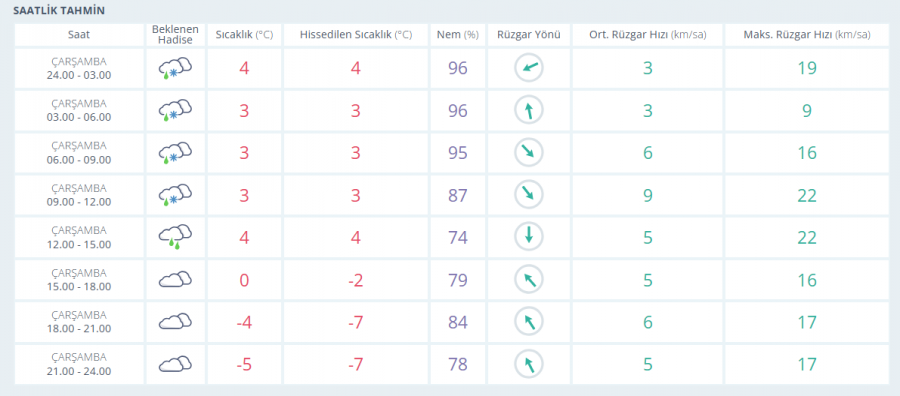Click the cloudy icon for 15.00 - 18.00

point(175,279)
